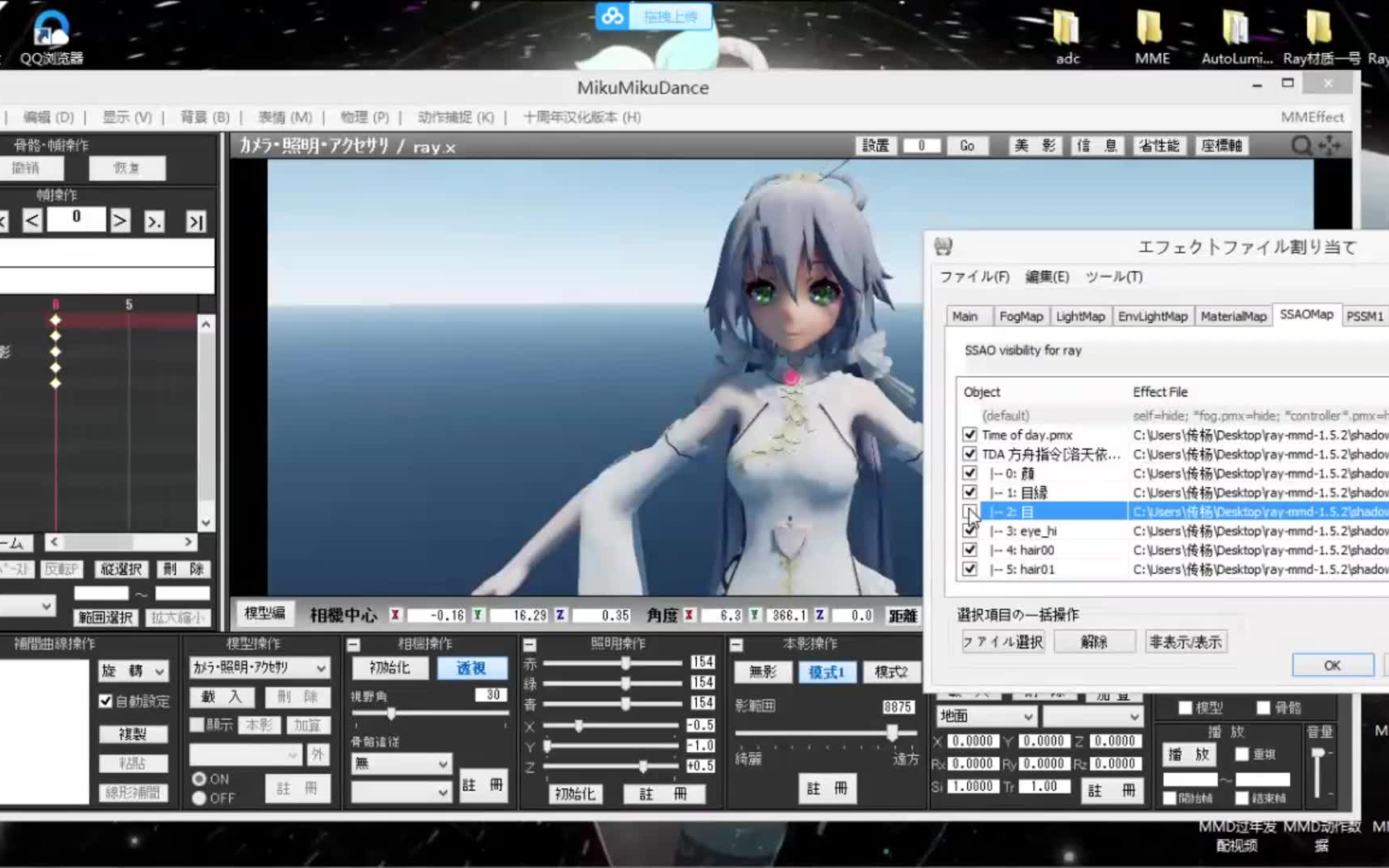This screenshot has width=1389, height=868.
Task: Open the ファイル(F) menu in the effect dialog
Action: tap(974, 276)
